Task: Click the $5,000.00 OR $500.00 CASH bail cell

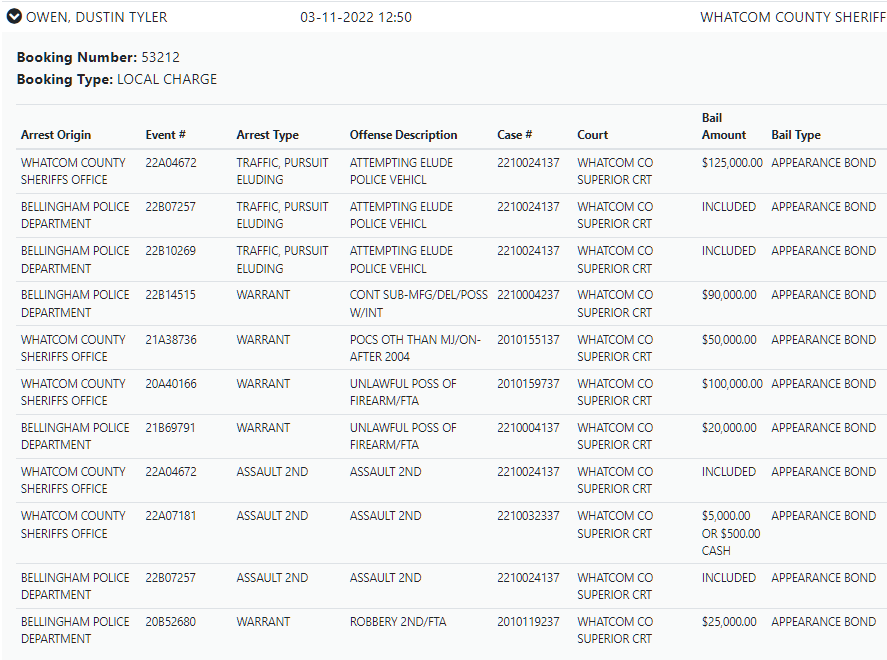Action: coord(731,533)
